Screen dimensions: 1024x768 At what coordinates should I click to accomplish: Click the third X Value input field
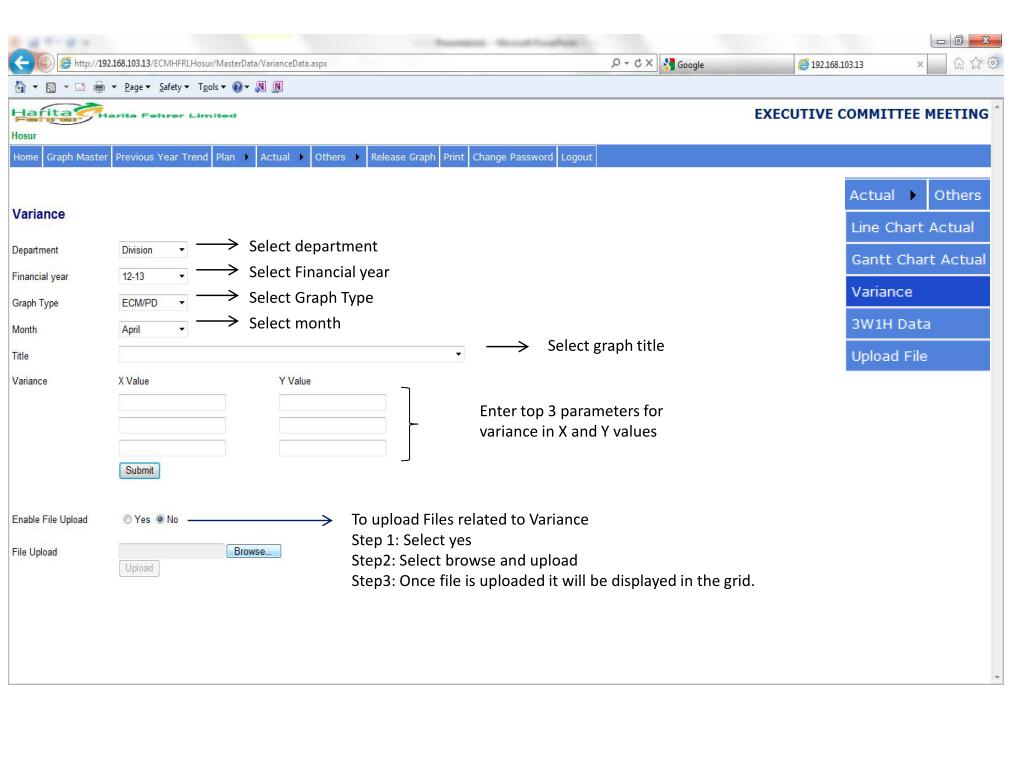pyautogui.click(x=172, y=448)
